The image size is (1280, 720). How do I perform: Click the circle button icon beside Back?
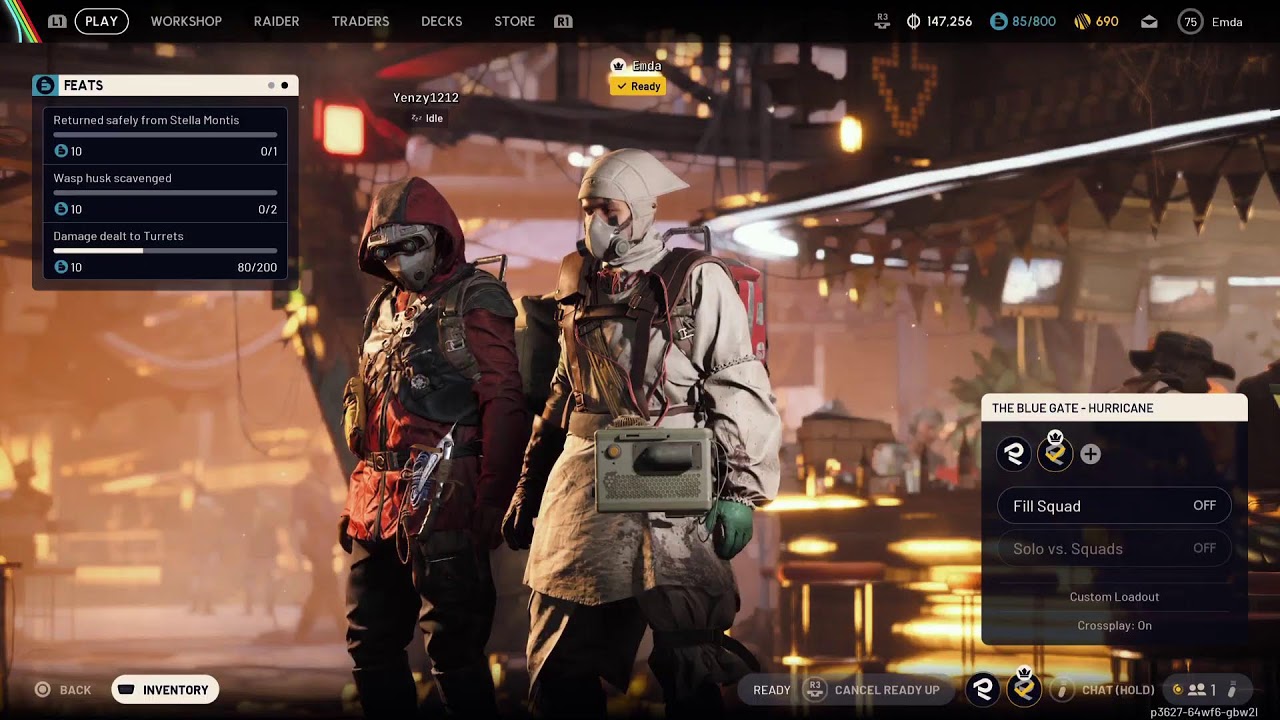click(x=42, y=689)
